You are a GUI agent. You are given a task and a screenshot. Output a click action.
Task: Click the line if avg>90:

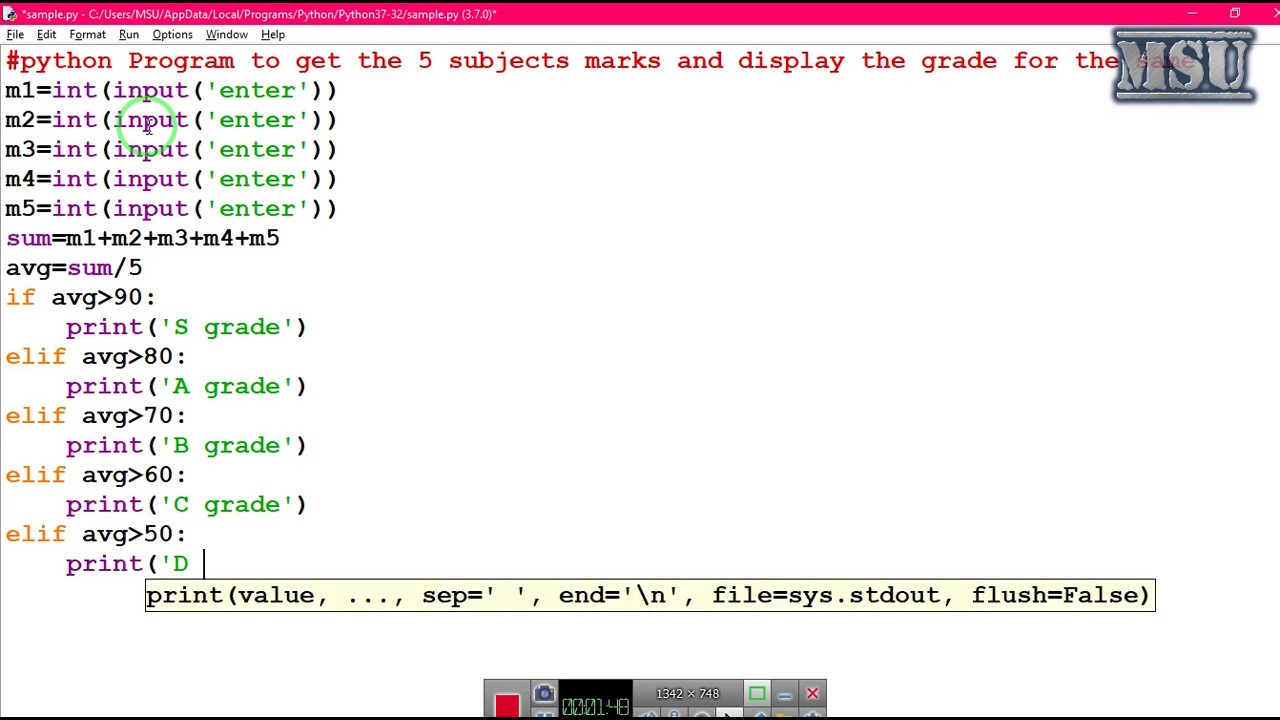tap(80, 298)
